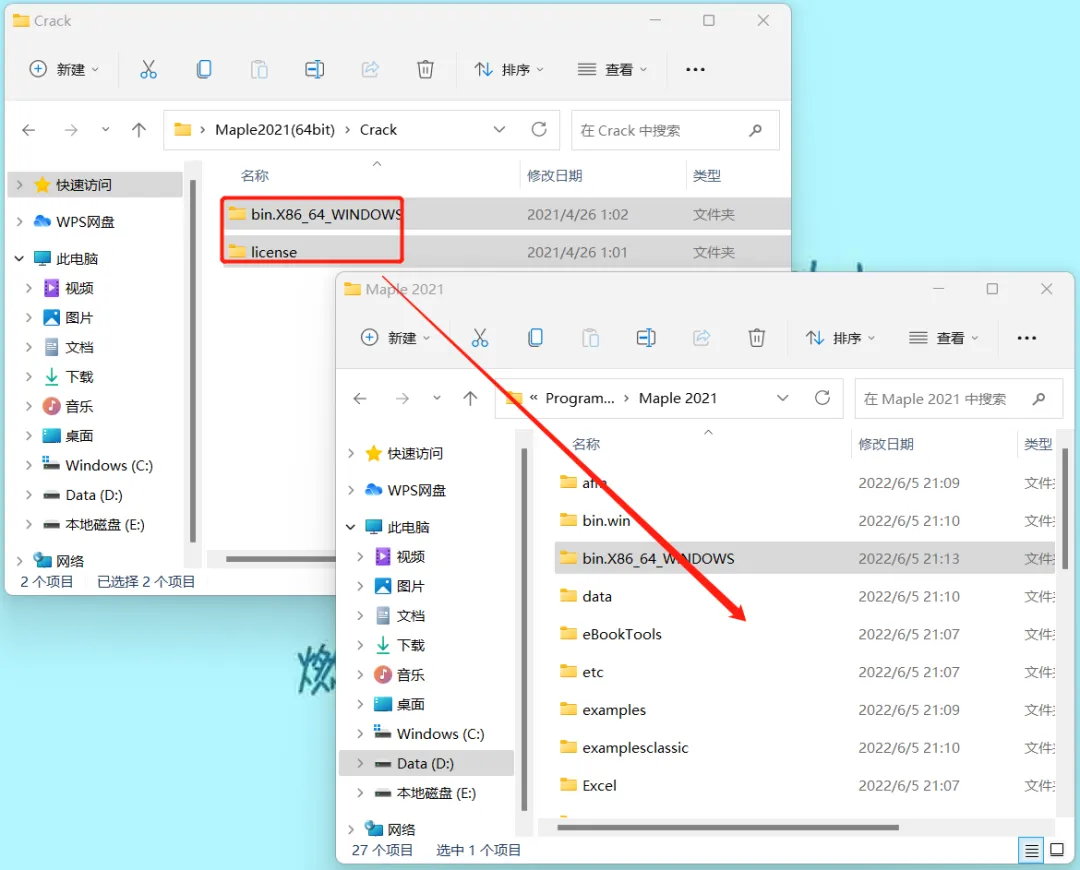1080x870 pixels.
Task: Select bin.X86_64_WINDOWS folder in Crack window
Action: (x=506, y=214)
